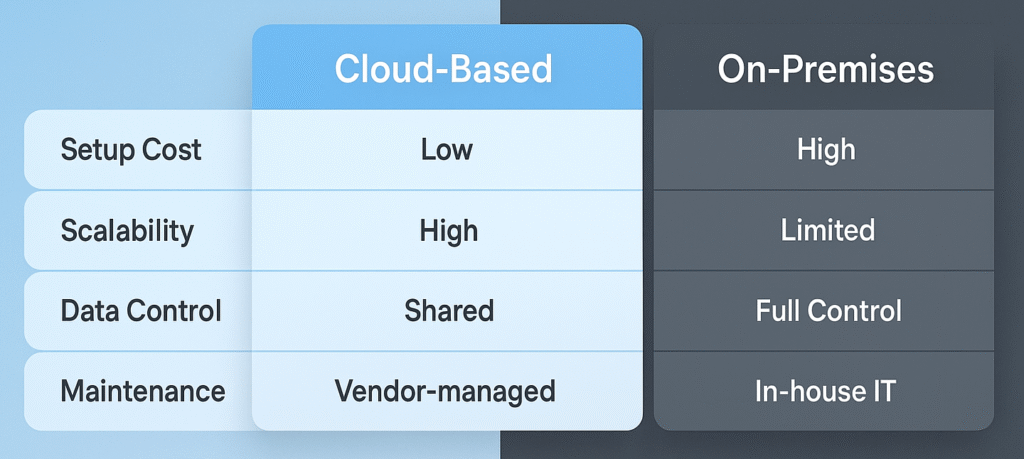Image resolution: width=1024 pixels, height=459 pixels.
Task: Select the In-house IT cell
Action: click(x=824, y=392)
